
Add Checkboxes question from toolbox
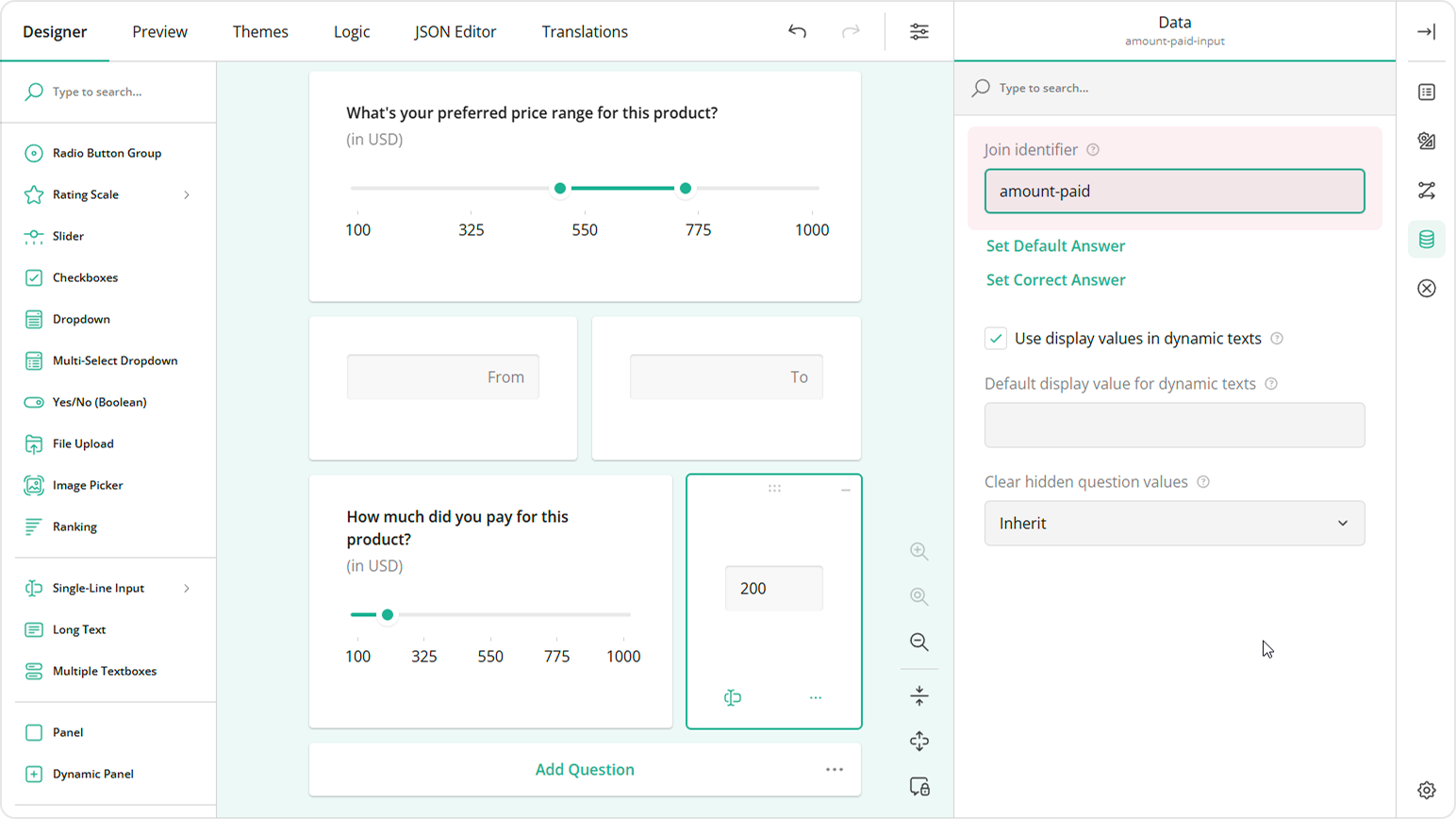tap(85, 277)
